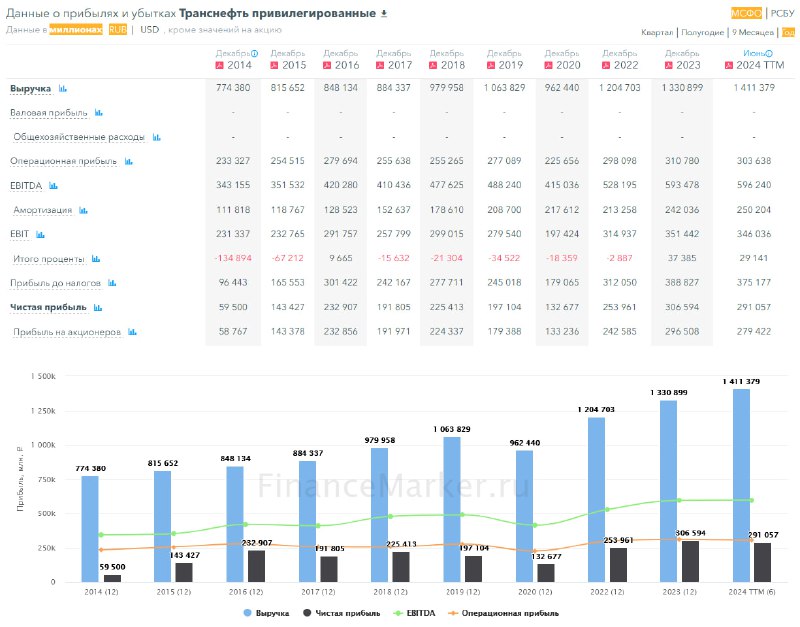Select RUB currency
The width and height of the screenshot is (800, 627).
tap(117, 30)
